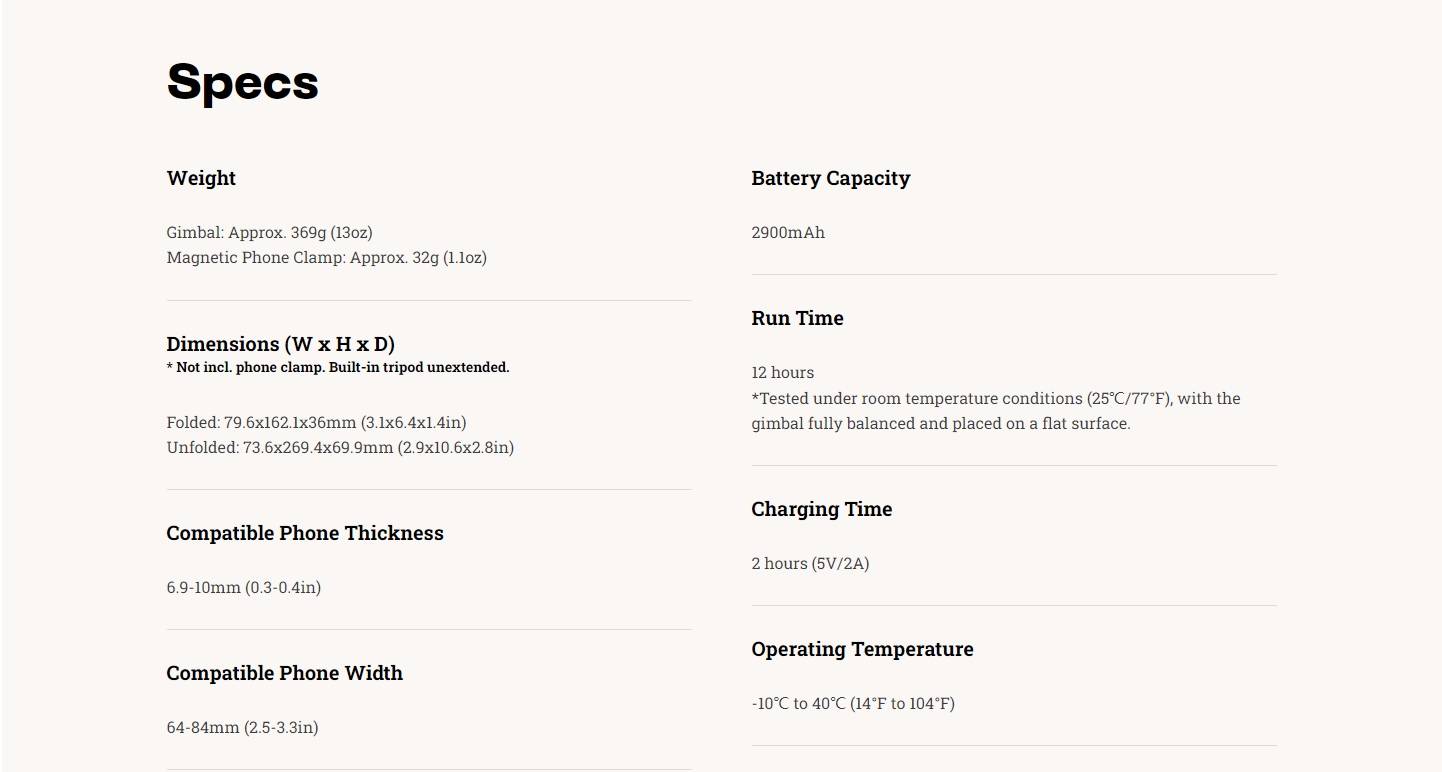Select the Compatible Phone Thickness heading

(305, 533)
